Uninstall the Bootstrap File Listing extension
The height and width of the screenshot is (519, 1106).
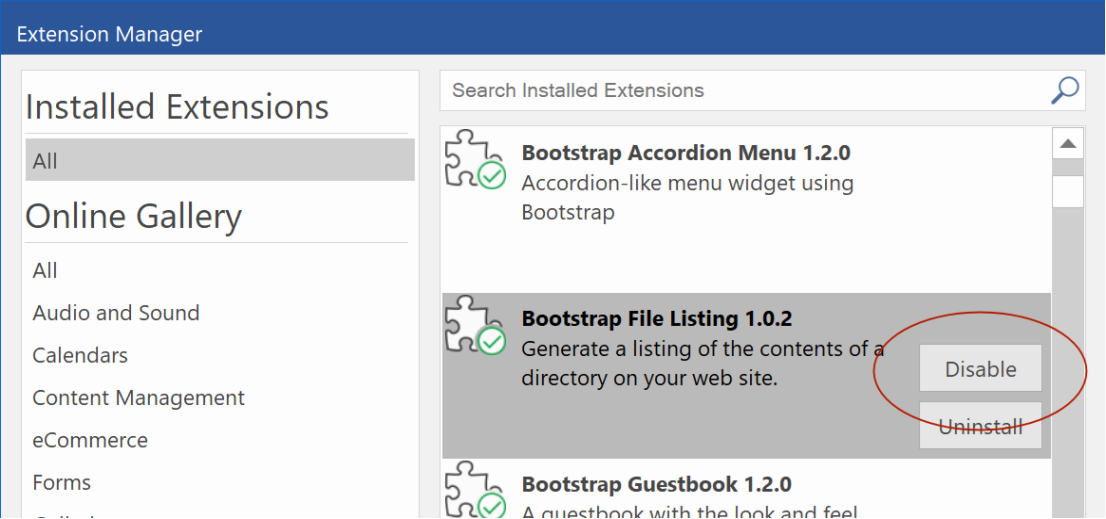click(x=980, y=426)
